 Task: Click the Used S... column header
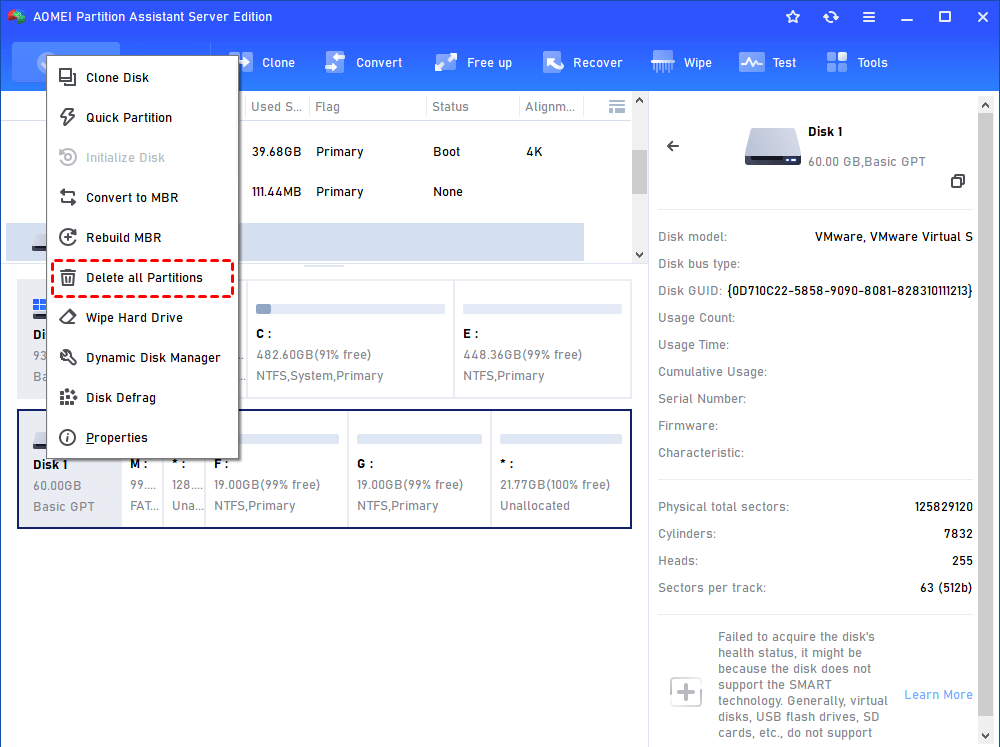coord(276,107)
